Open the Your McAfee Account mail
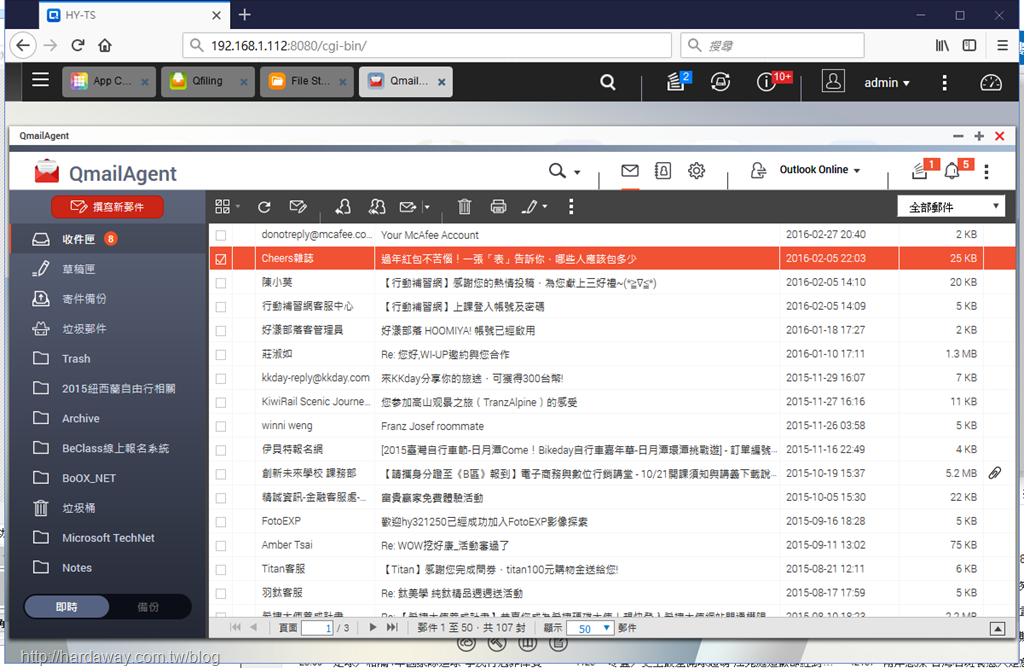Image resolution: width=1024 pixels, height=668 pixels. click(430, 235)
